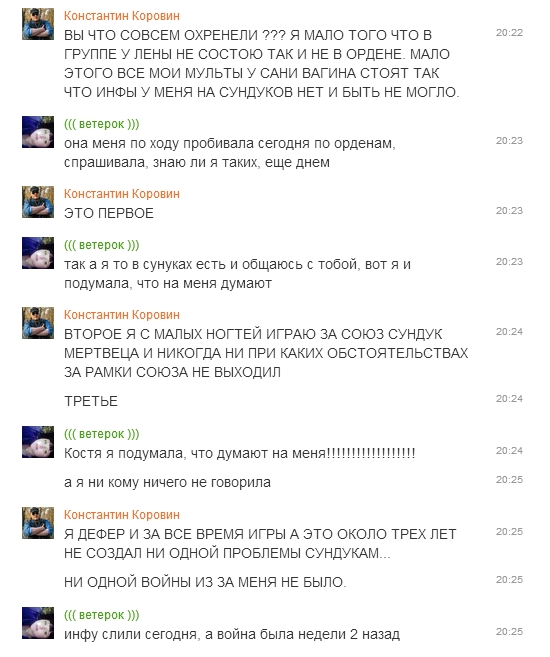Open Константин Коровин name above "ВЫ ЧТО СОВСЕМ" message
This screenshot has width=550, height=657.
tap(122, 16)
